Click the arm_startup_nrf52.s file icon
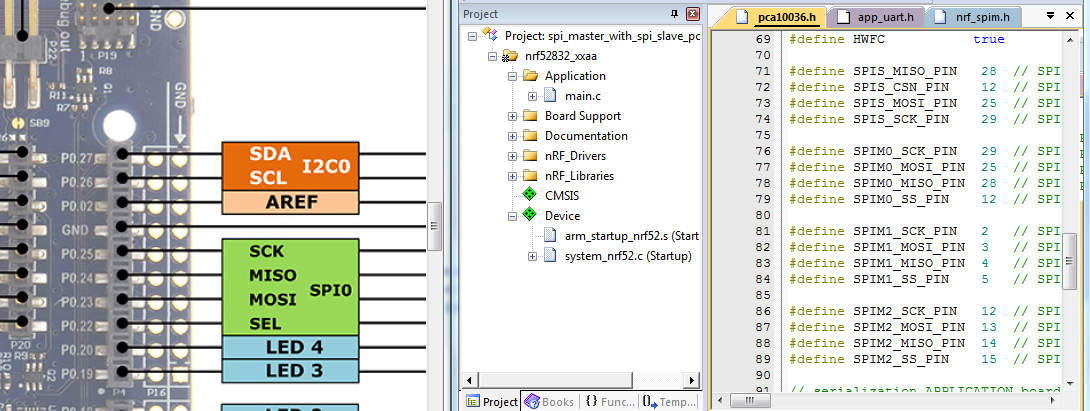This screenshot has height=411, width=1090. (x=551, y=236)
